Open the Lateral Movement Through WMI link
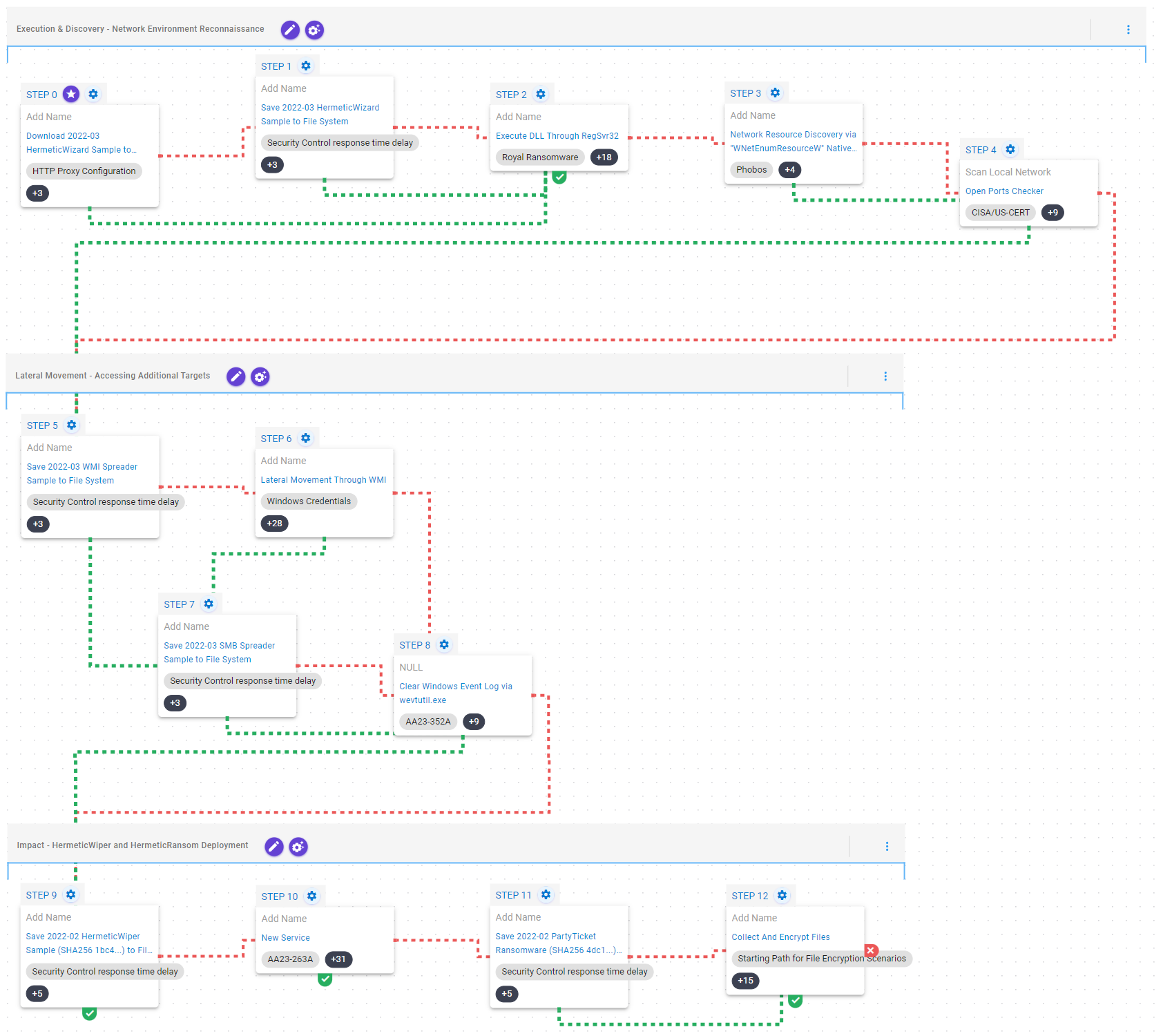This screenshot has height=1036, width=1163. [323, 480]
